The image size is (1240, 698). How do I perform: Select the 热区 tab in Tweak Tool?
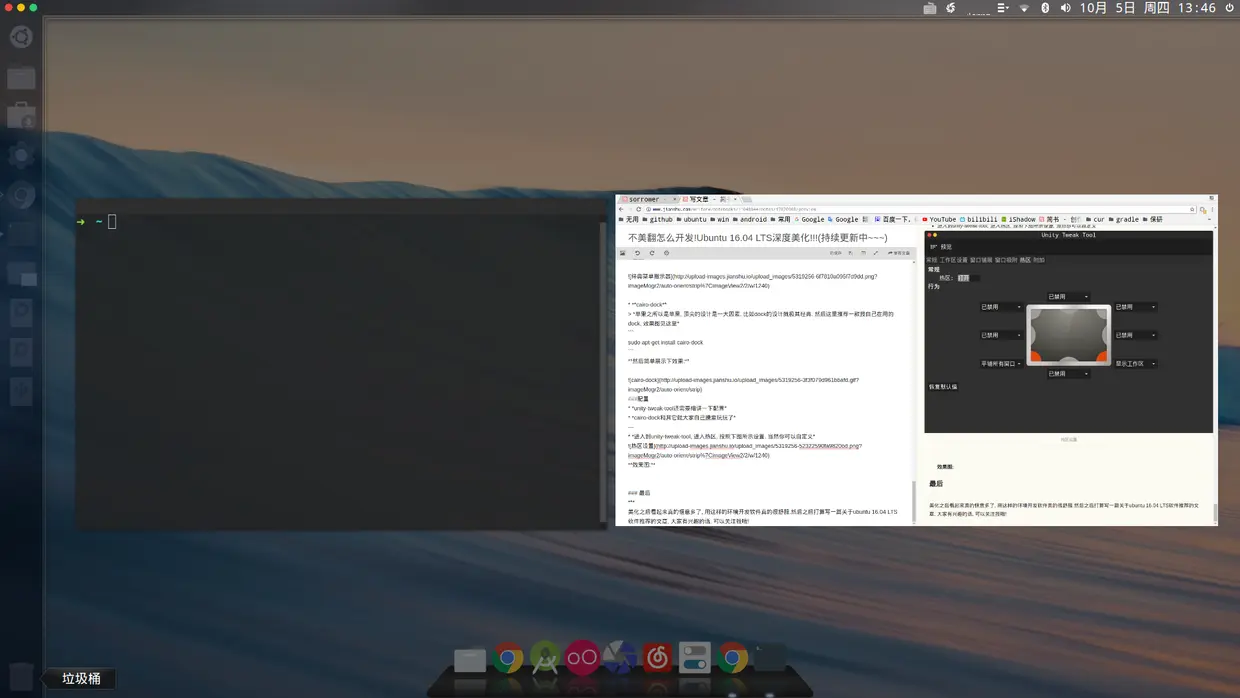1025,260
